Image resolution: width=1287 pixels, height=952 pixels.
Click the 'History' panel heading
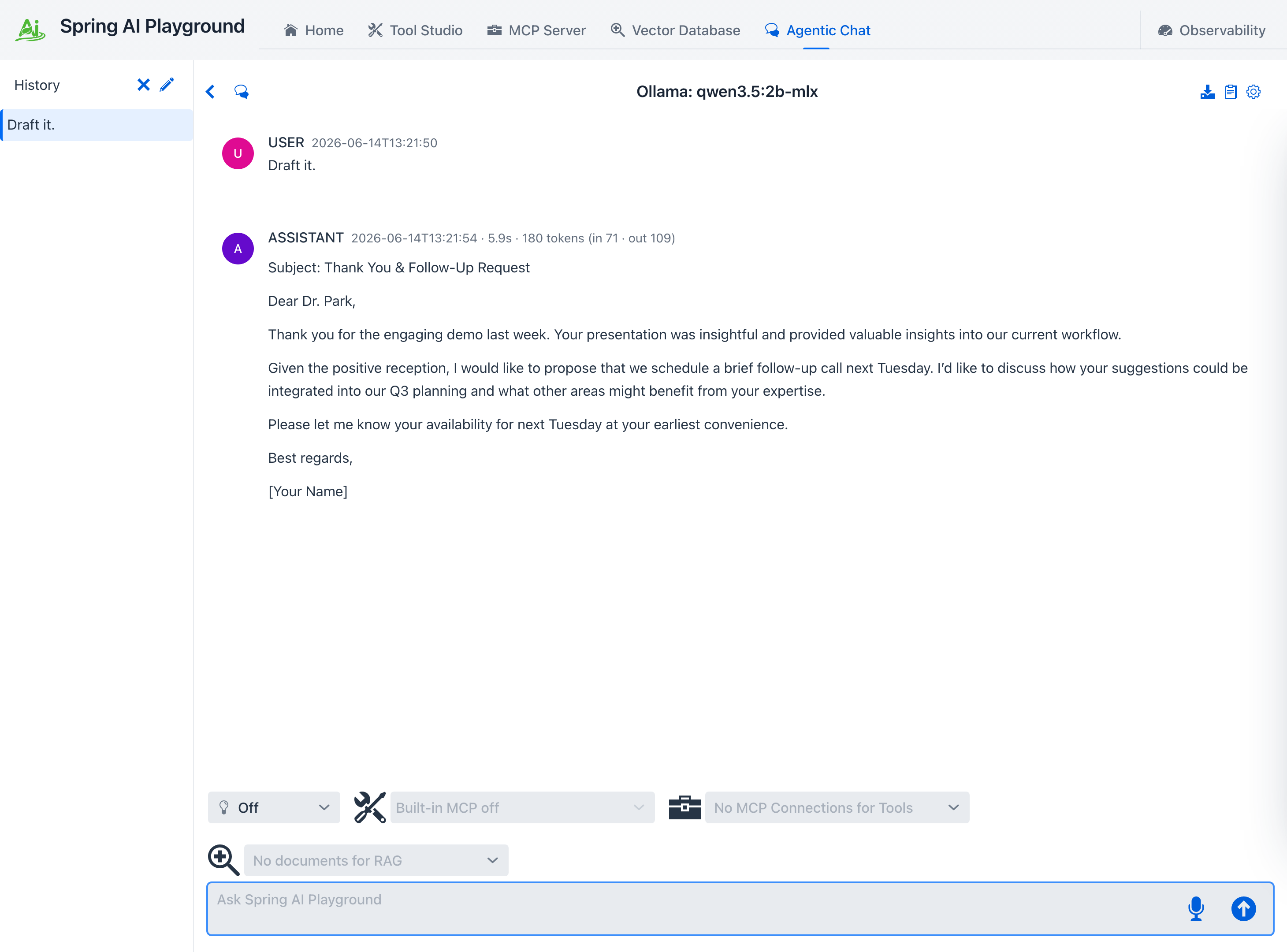37,86
